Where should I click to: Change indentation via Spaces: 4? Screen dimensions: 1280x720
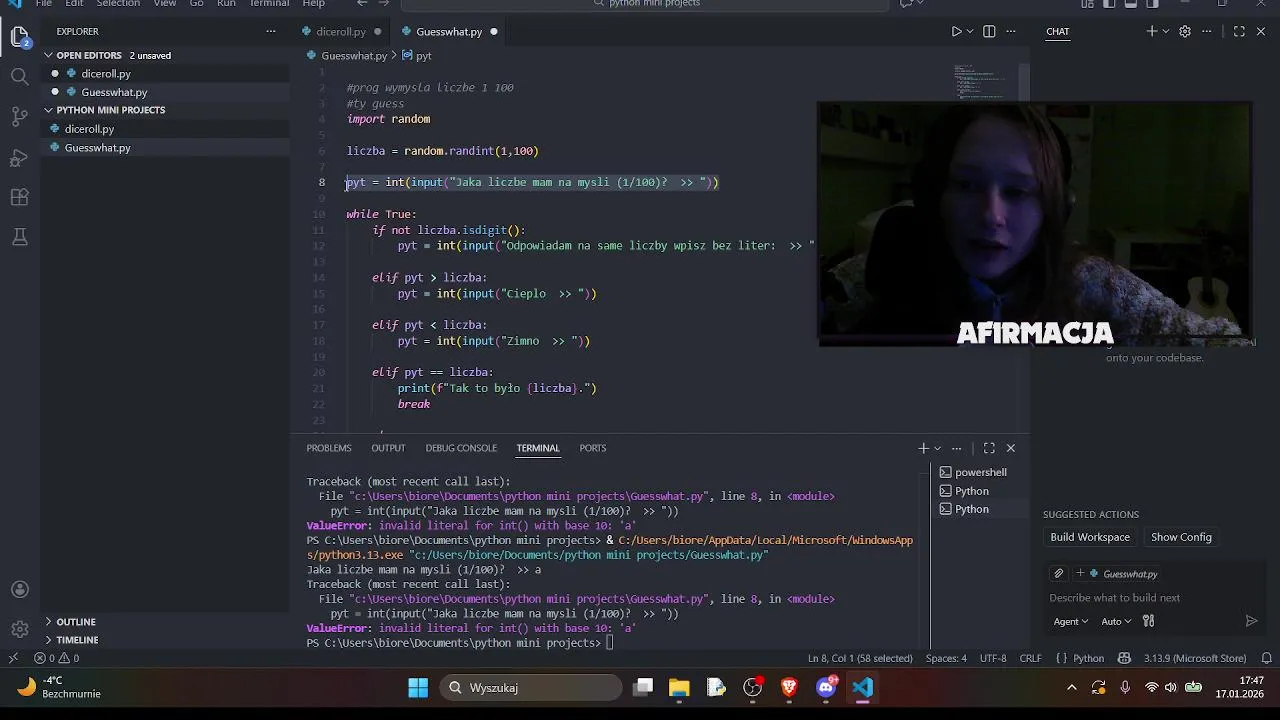click(x=946, y=658)
